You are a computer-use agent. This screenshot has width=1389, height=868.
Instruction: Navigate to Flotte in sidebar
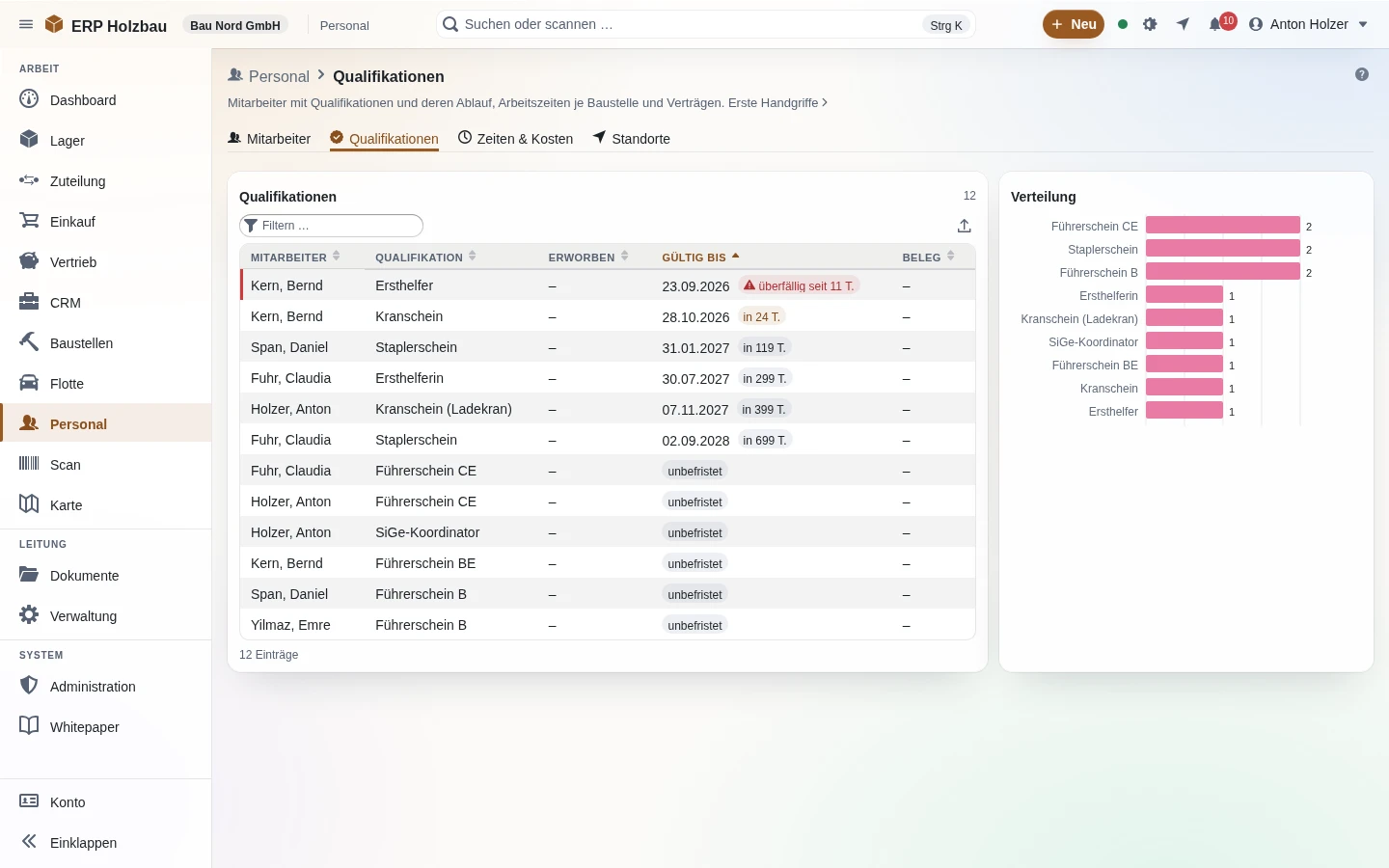tap(106, 383)
